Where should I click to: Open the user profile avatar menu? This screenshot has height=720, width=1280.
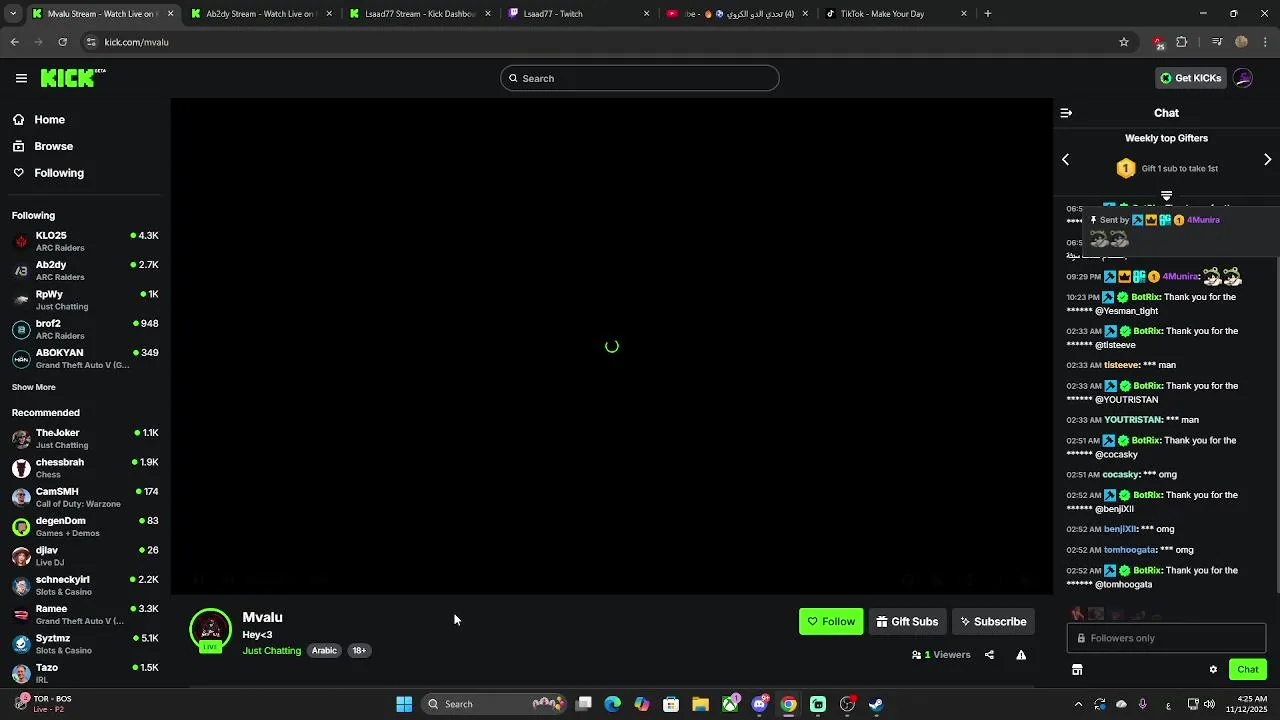(x=1243, y=78)
